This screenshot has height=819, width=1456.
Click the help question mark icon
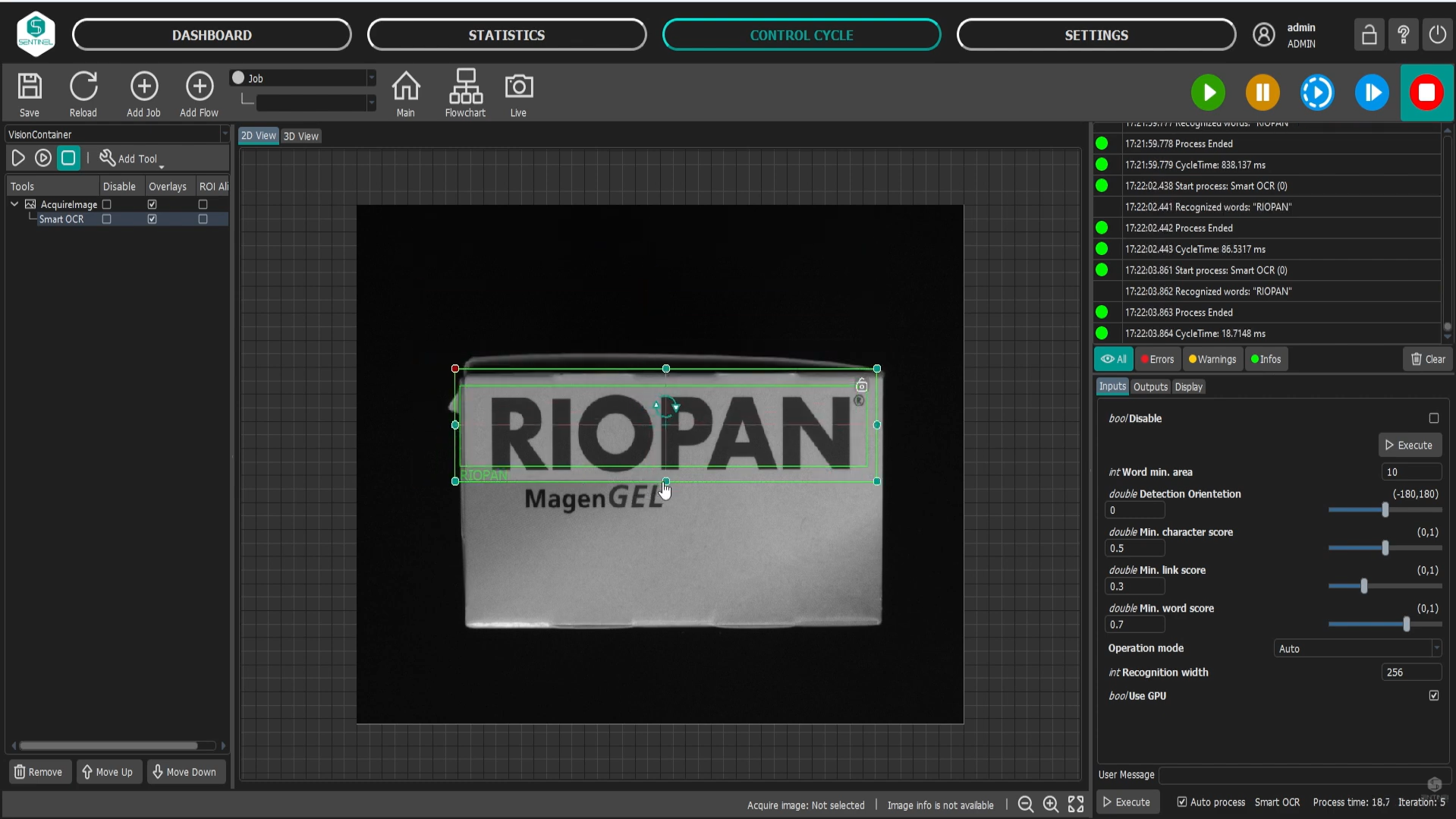point(1403,35)
